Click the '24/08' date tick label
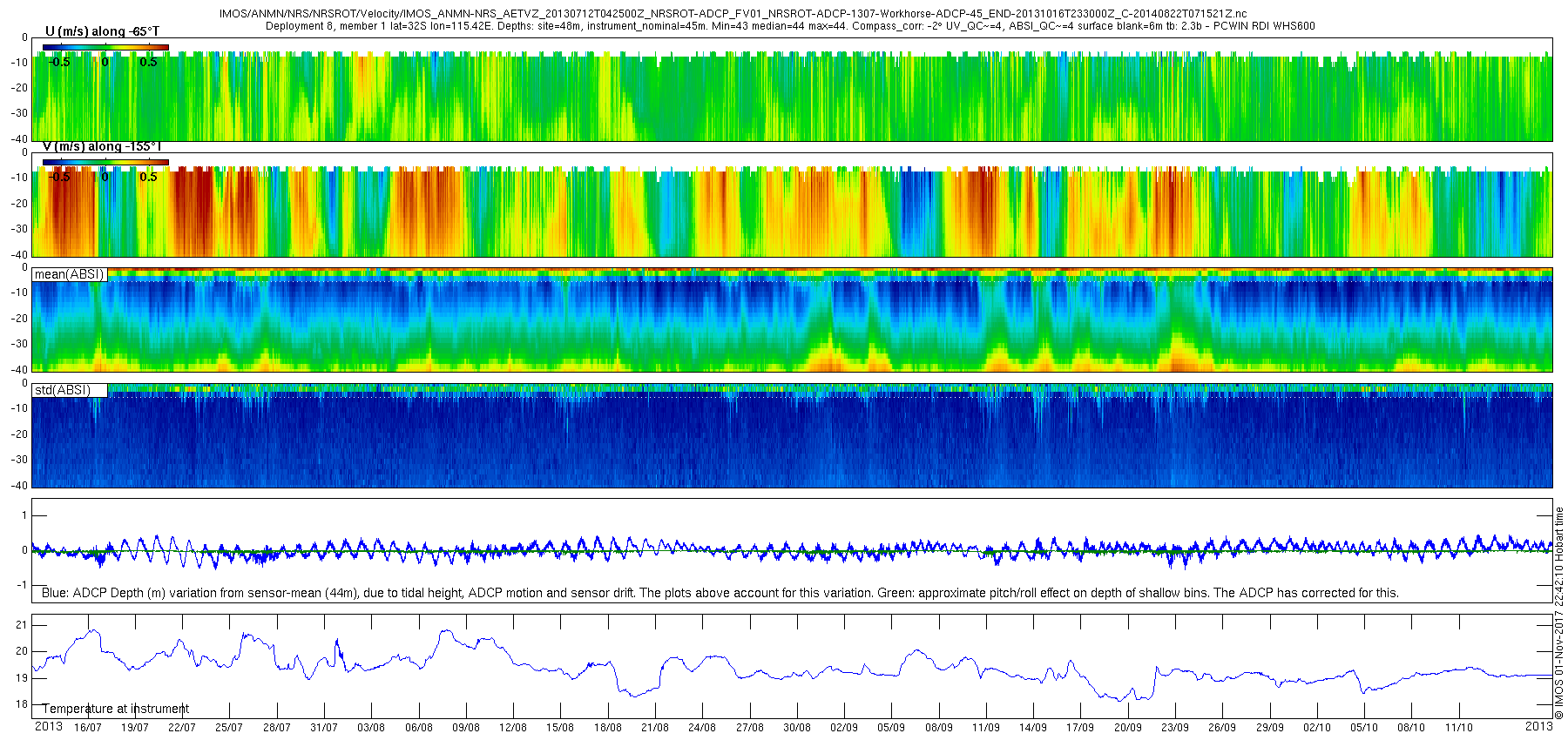The height and width of the screenshot is (740, 1568). point(702,728)
